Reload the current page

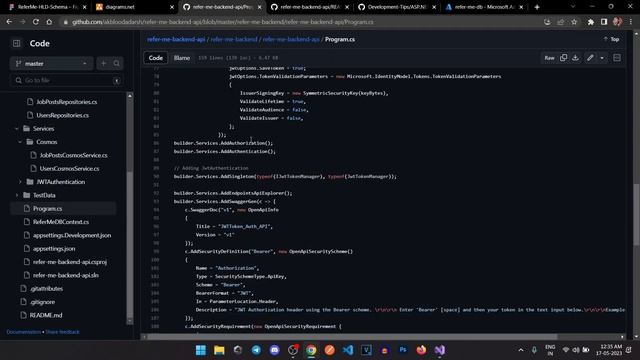[36, 22]
